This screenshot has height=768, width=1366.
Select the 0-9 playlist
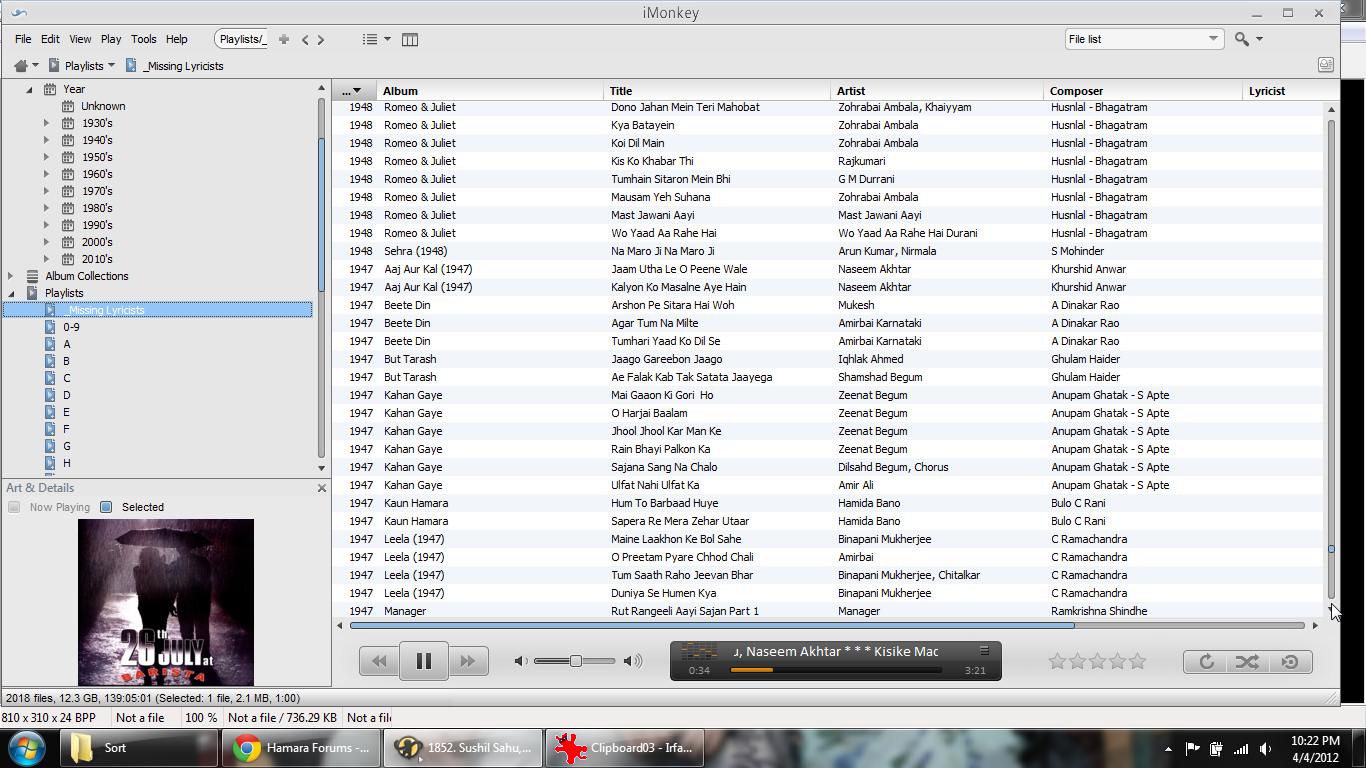[x=71, y=327]
